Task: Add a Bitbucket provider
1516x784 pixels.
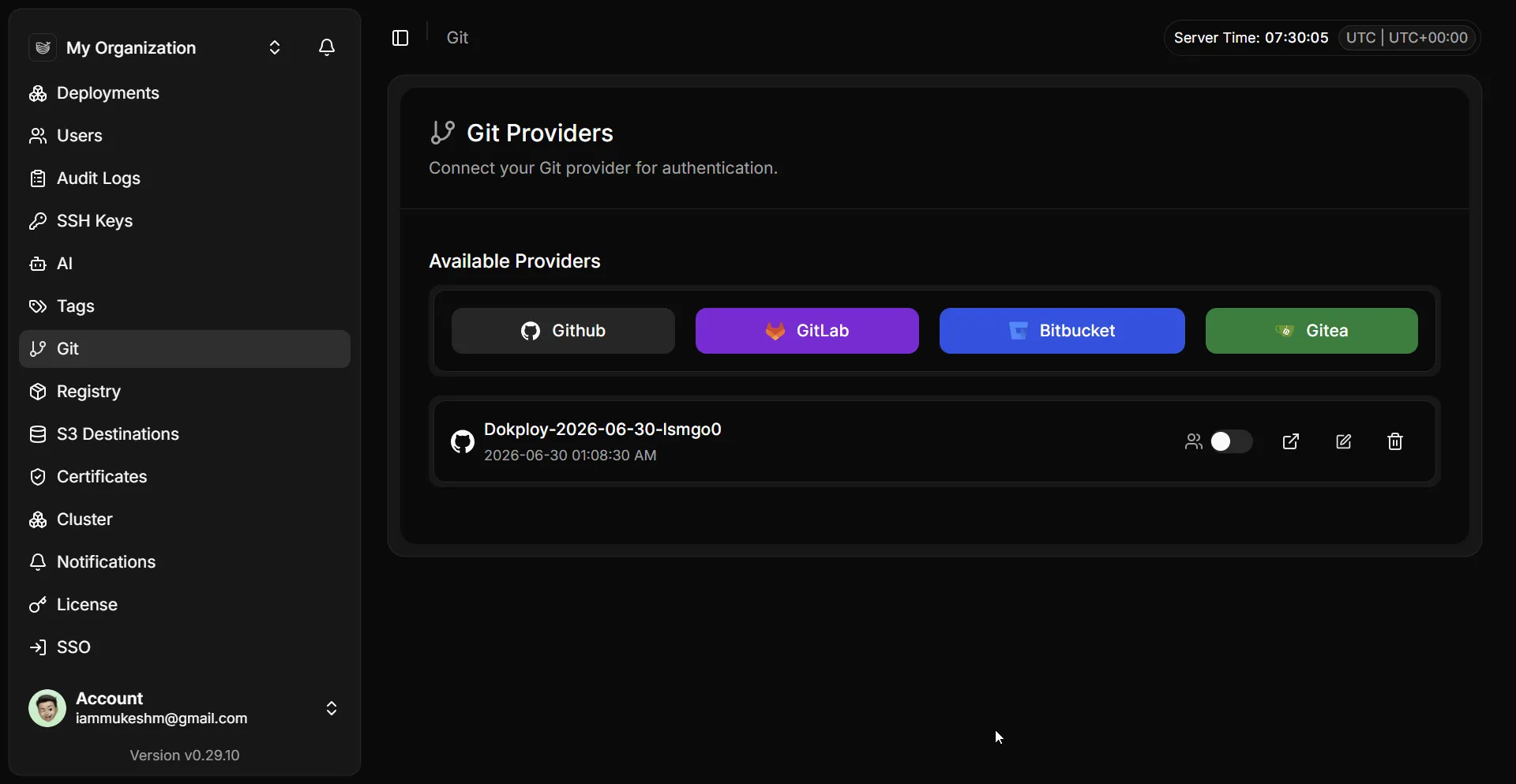Action: (x=1062, y=331)
